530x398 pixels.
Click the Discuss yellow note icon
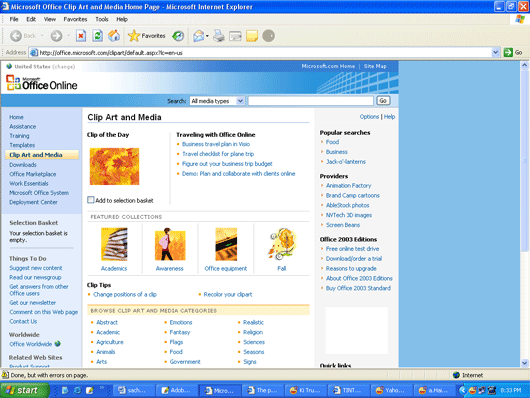[252, 36]
